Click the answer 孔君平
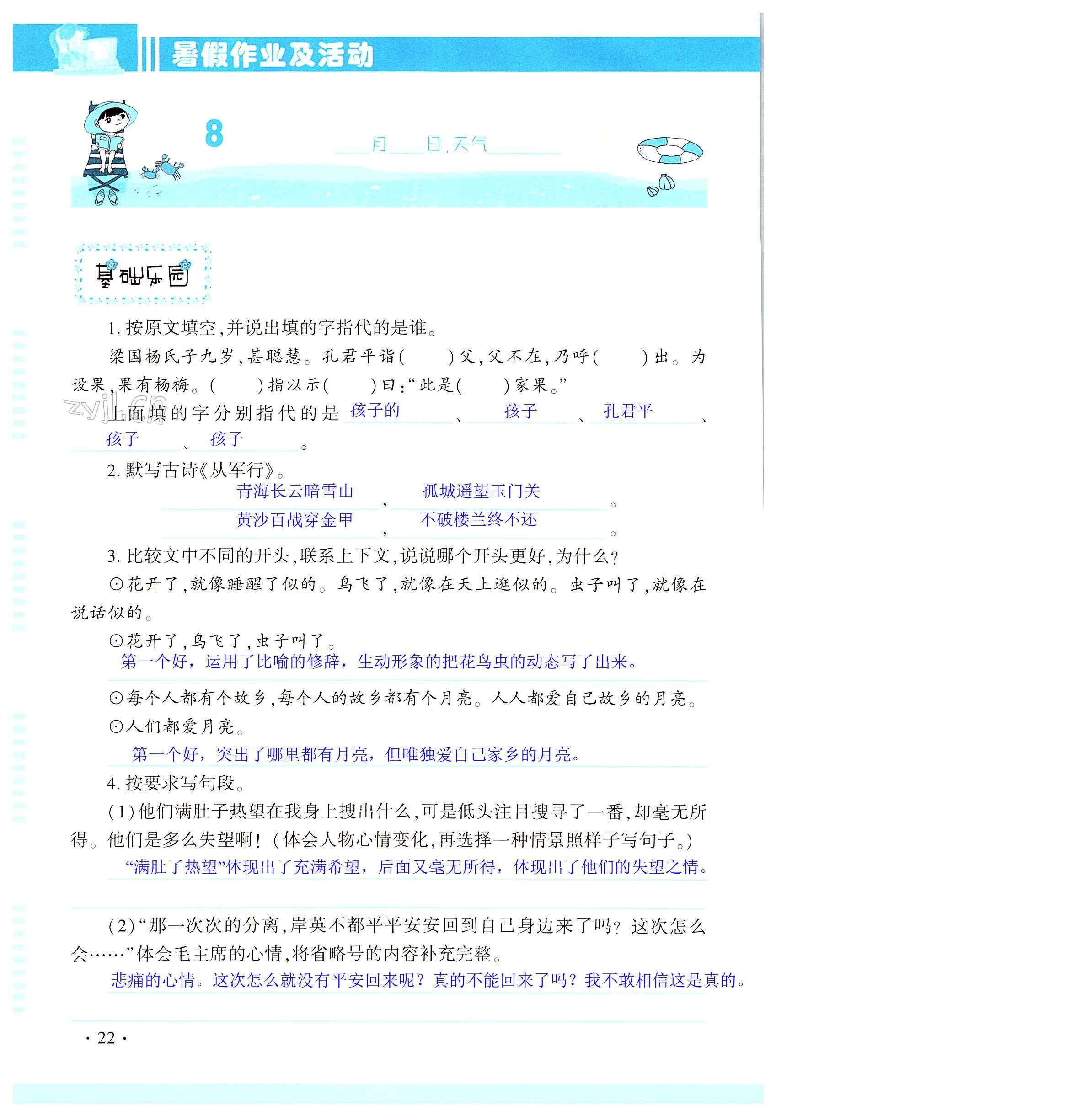Image resolution: width=1092 pixels, height=1116 pixels. [x=627, y=411]
